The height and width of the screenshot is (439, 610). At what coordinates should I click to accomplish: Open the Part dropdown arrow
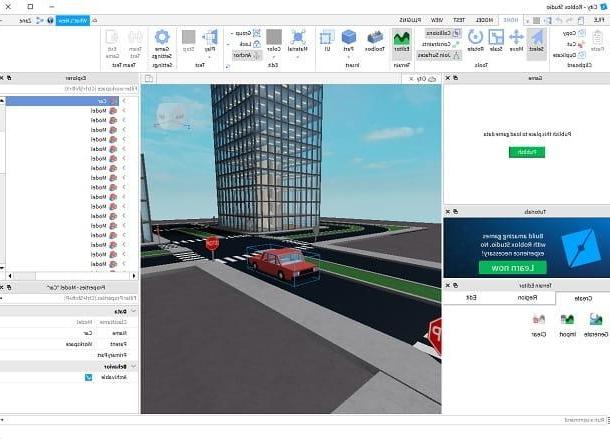click(x=349, y=57)
